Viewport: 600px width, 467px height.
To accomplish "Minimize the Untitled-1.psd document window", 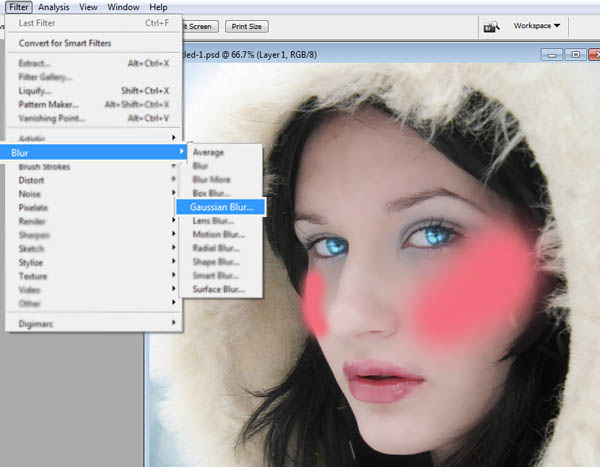I will point(555,53).
